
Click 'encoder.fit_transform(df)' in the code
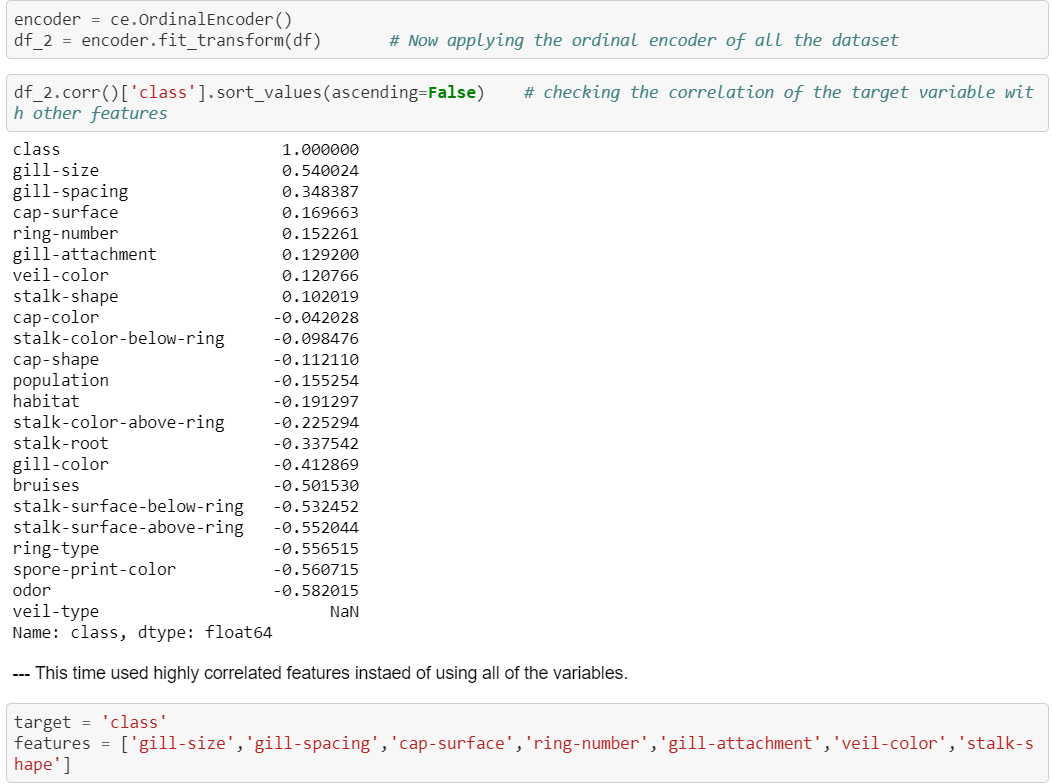tap(201, 40)
